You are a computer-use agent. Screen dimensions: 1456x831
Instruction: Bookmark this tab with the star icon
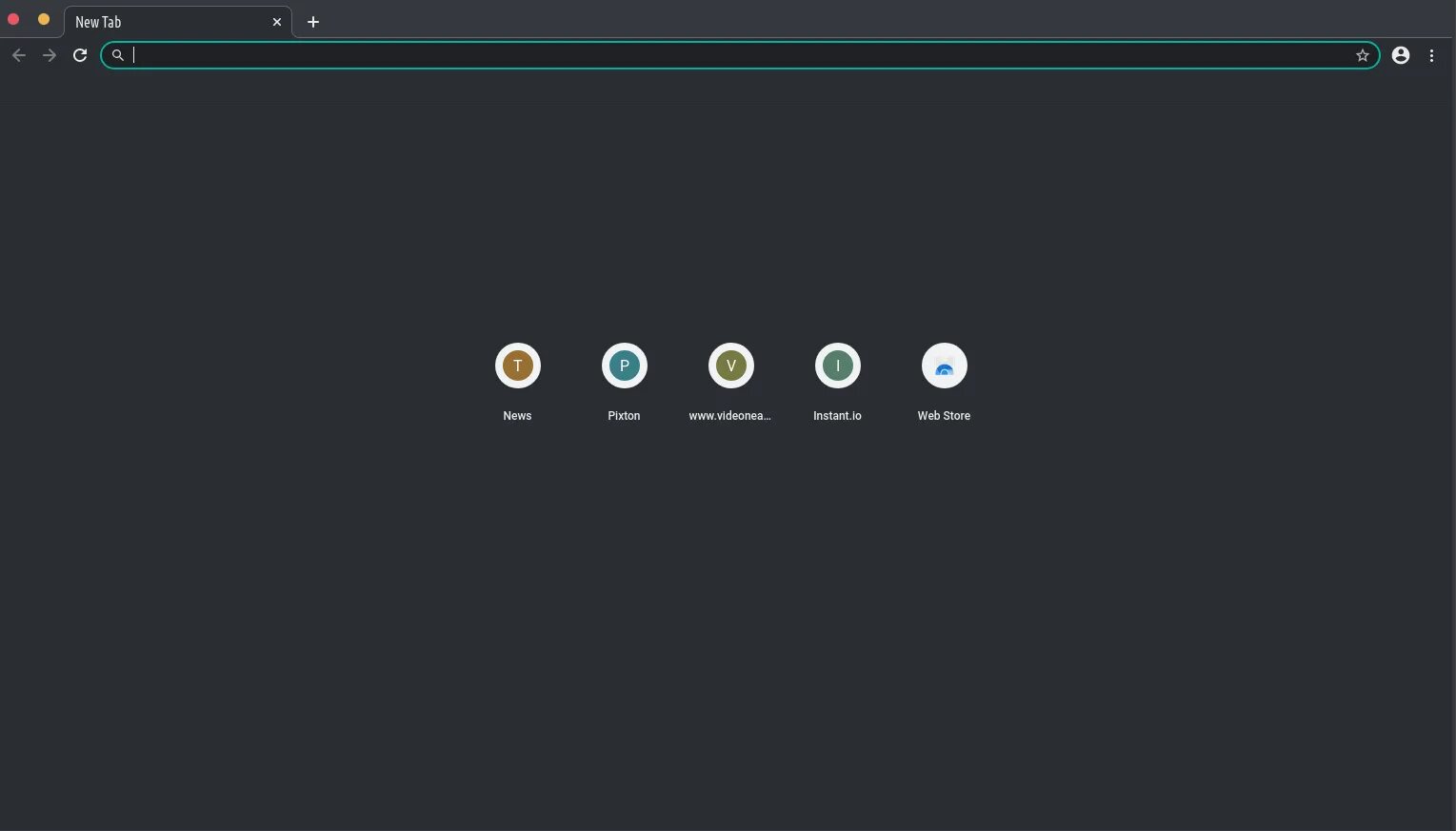pos(1363,55)
